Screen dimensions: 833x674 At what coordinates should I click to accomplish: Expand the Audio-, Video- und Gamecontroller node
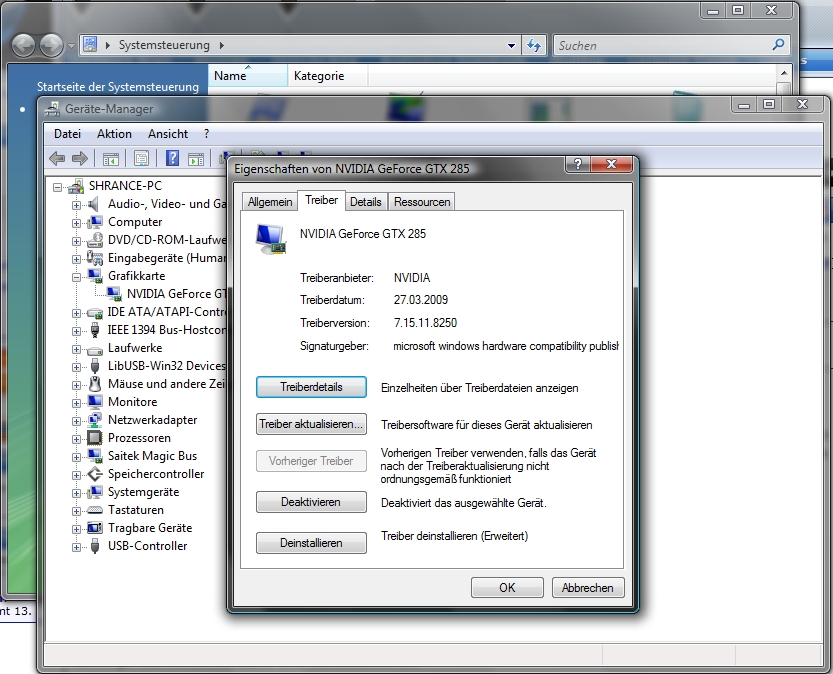pos(76,205)
